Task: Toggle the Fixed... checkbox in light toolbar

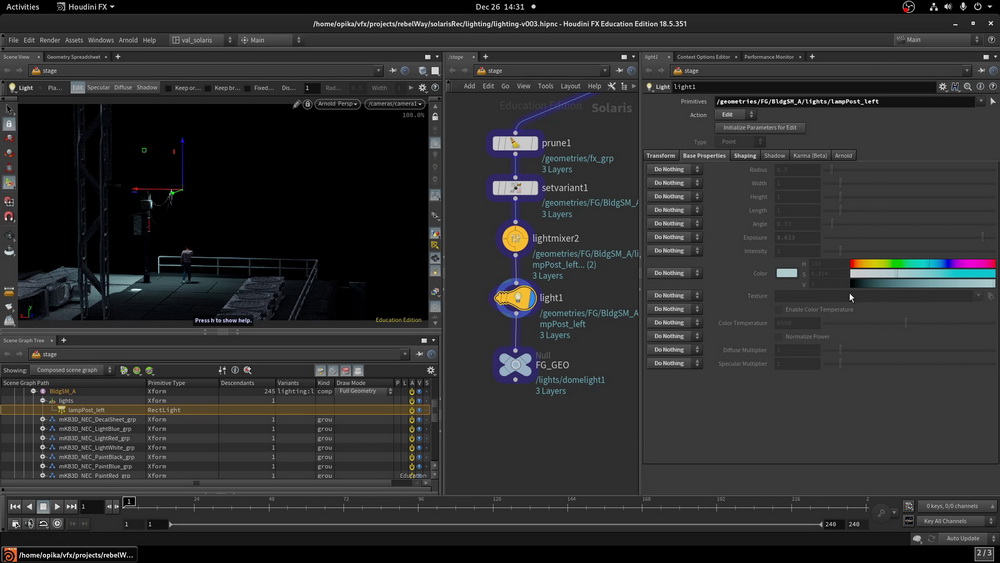Action: click(x=247, y=88)
